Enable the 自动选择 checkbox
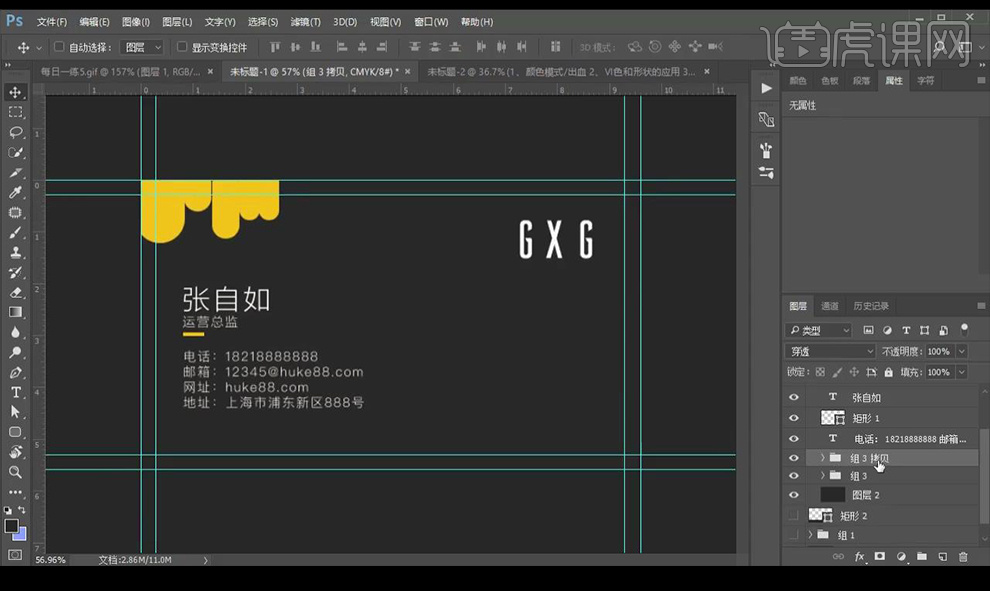The image size is (990, 591). pos(59,47)
